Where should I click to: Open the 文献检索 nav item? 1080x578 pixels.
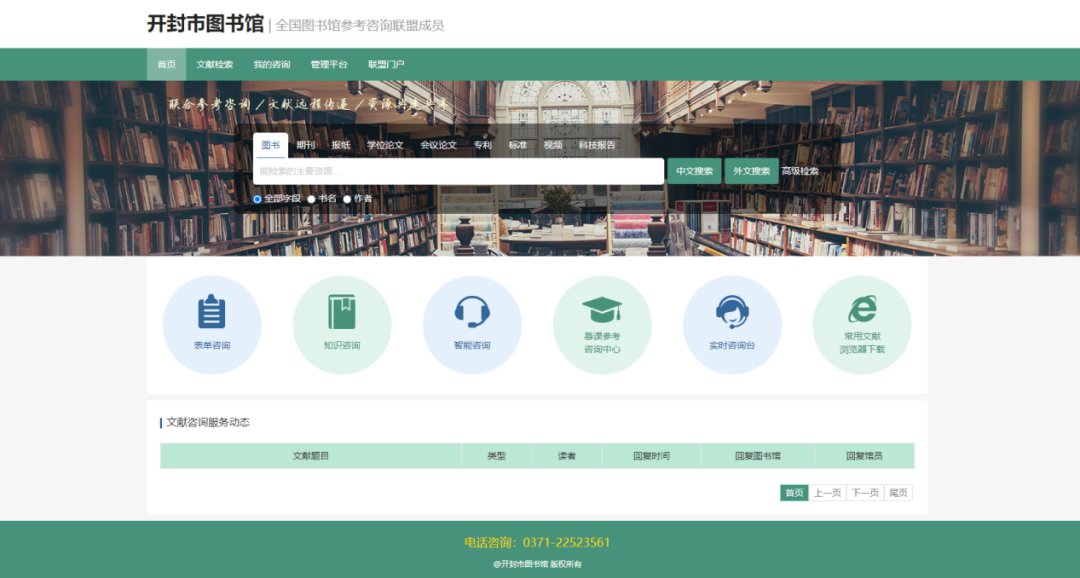click(214, 64)
